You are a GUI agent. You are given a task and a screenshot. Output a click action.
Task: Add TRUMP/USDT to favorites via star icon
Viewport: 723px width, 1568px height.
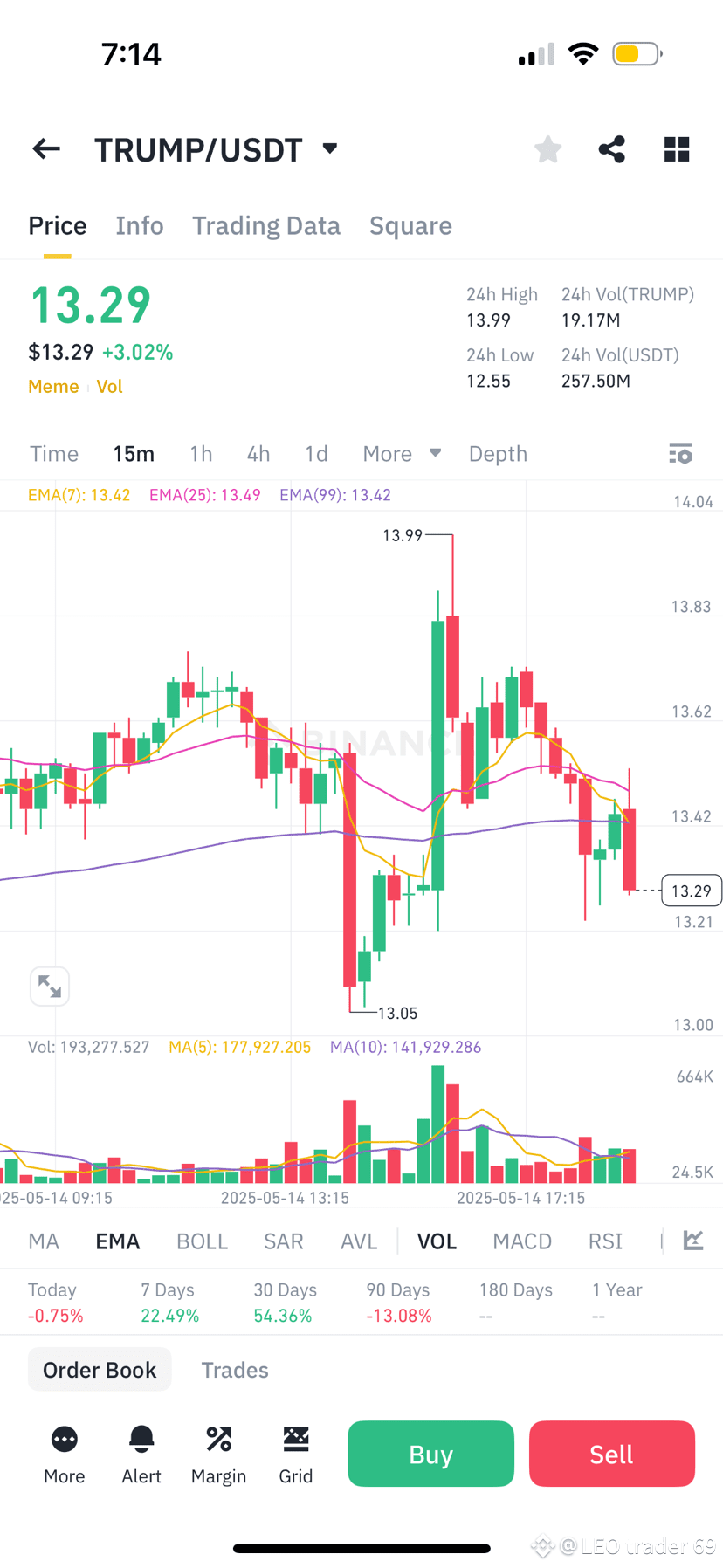(x=547, y=148)
